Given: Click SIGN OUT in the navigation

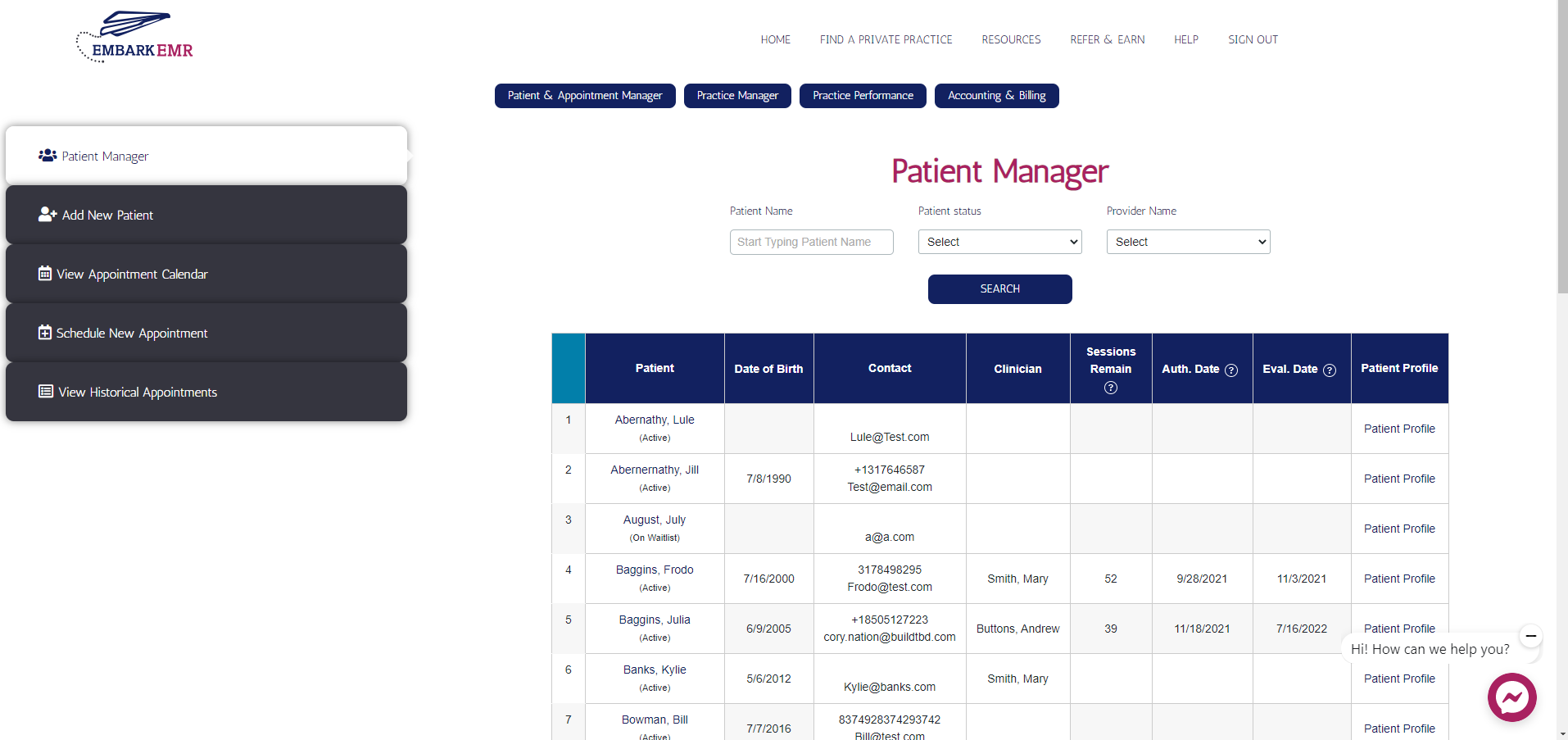Looking at the screenshot, I should coord(1252,39).
